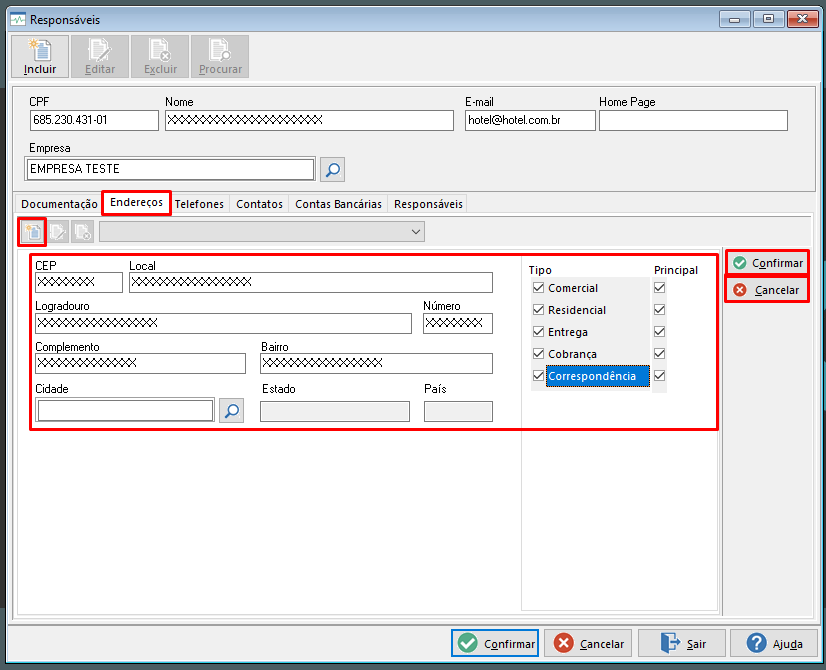
Task: Open the address selection dropdown
Action: point(262,232)
